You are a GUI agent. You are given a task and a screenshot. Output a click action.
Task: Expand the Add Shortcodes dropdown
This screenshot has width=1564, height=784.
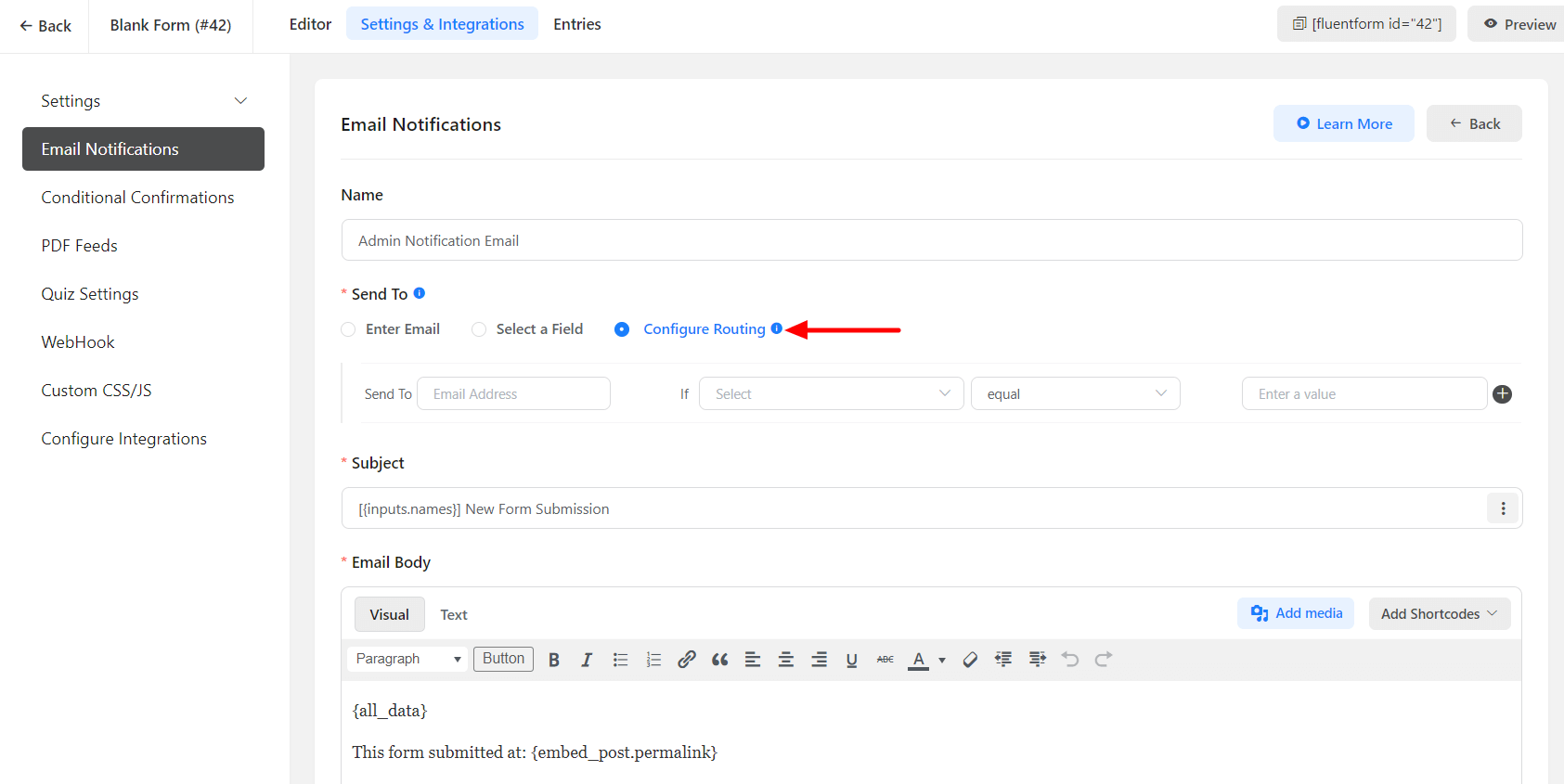1439,614
